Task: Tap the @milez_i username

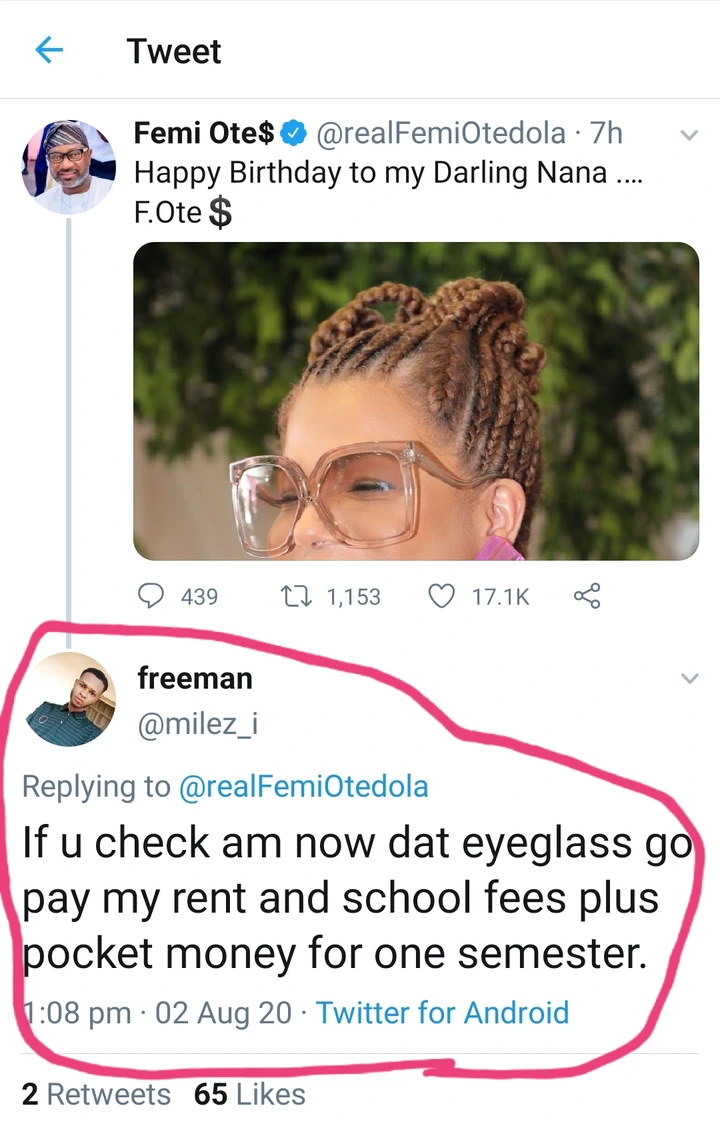Action: pyautogui.click(x=197, y=723)
